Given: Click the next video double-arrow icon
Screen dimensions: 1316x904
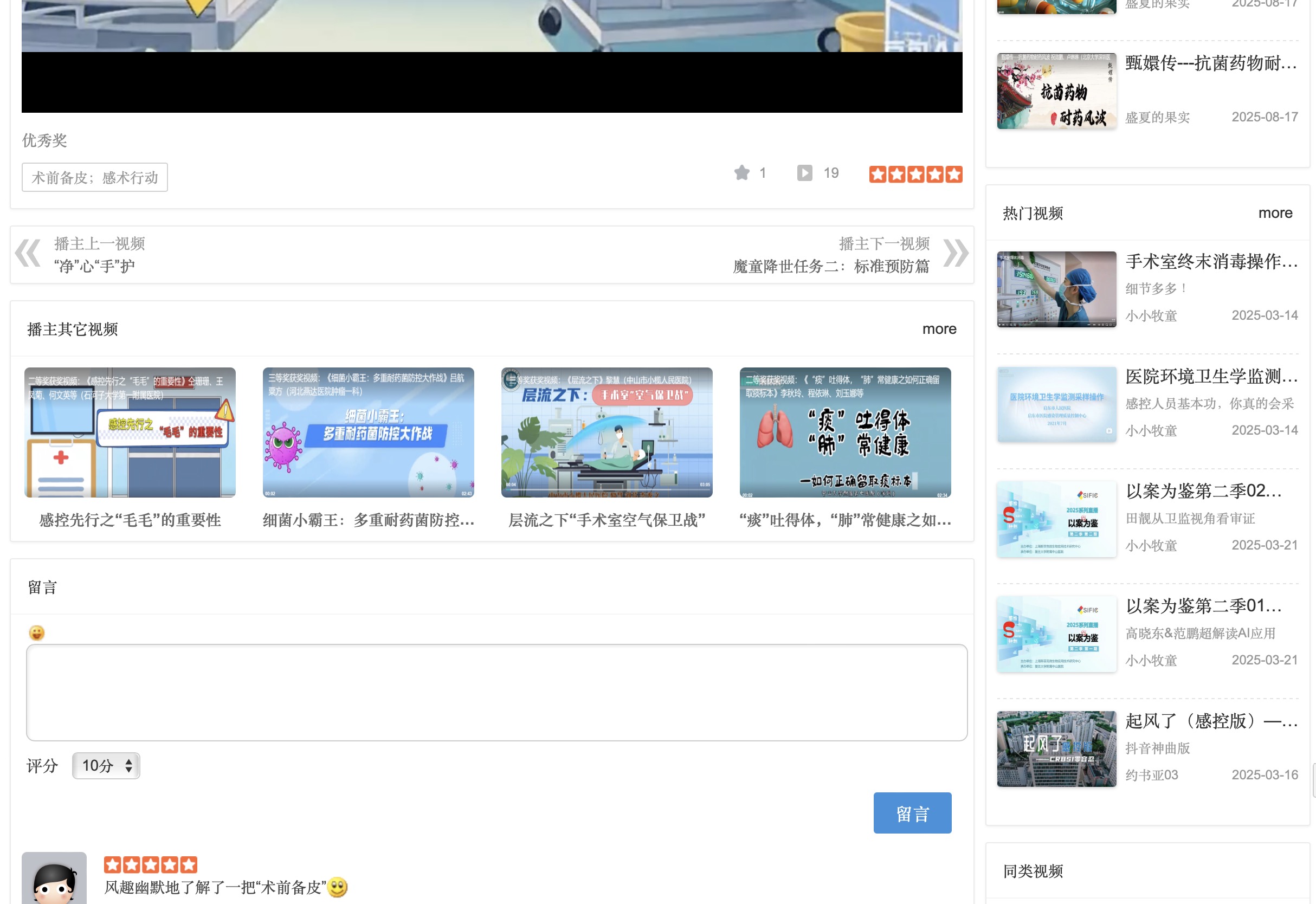Looking at the screenshot, I should pos(955,253).
